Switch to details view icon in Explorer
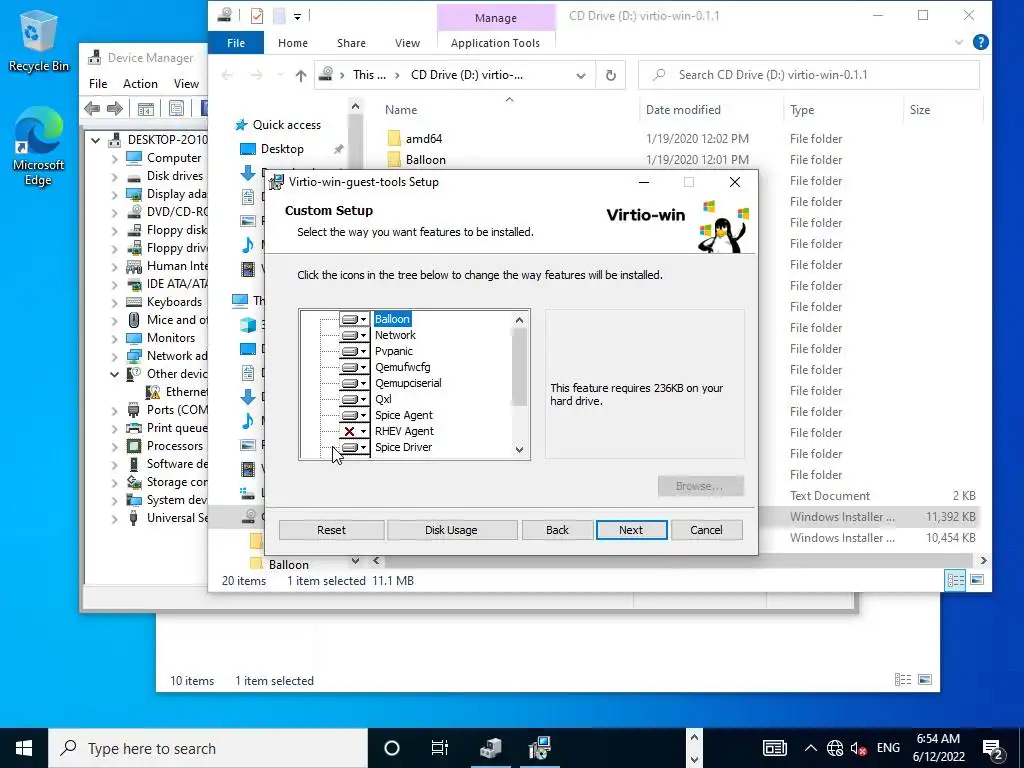 click(x=955, y=580)
